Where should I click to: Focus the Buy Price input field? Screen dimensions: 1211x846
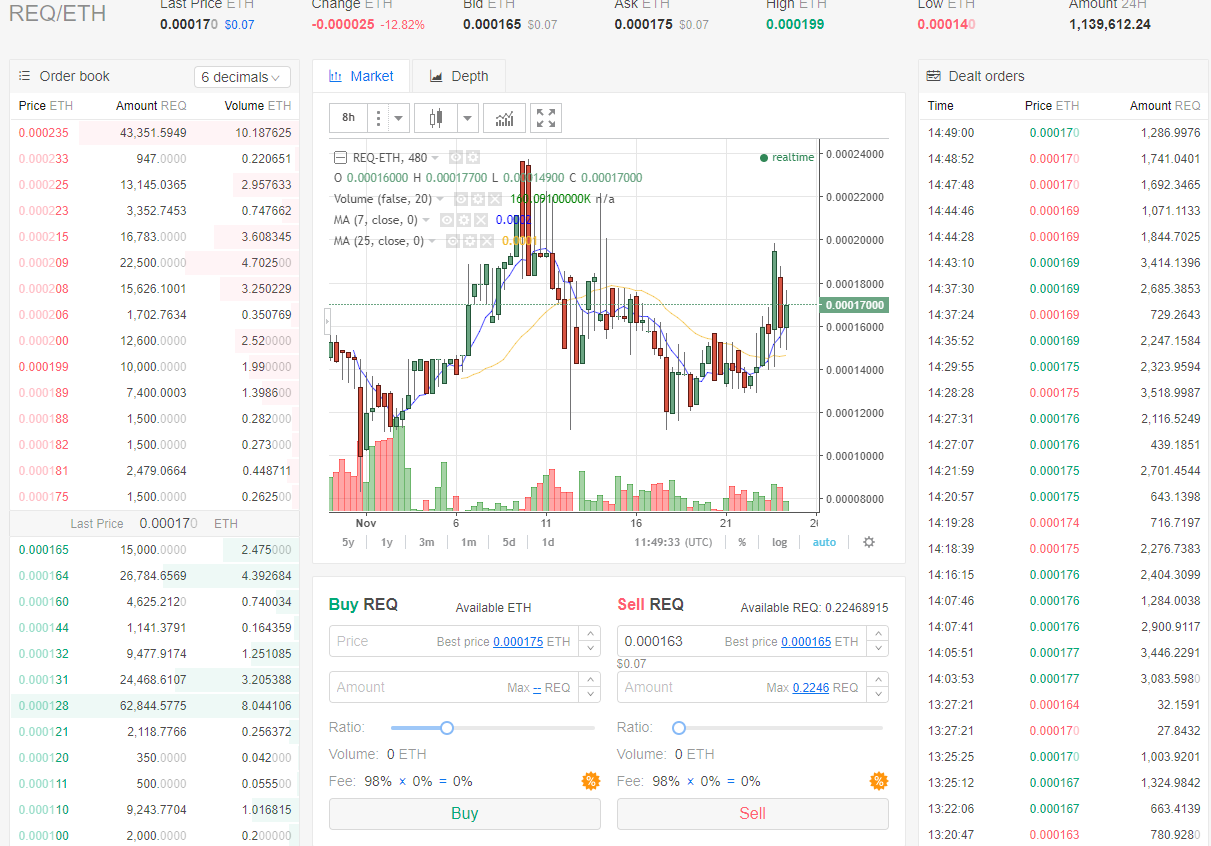pos(455,642)
